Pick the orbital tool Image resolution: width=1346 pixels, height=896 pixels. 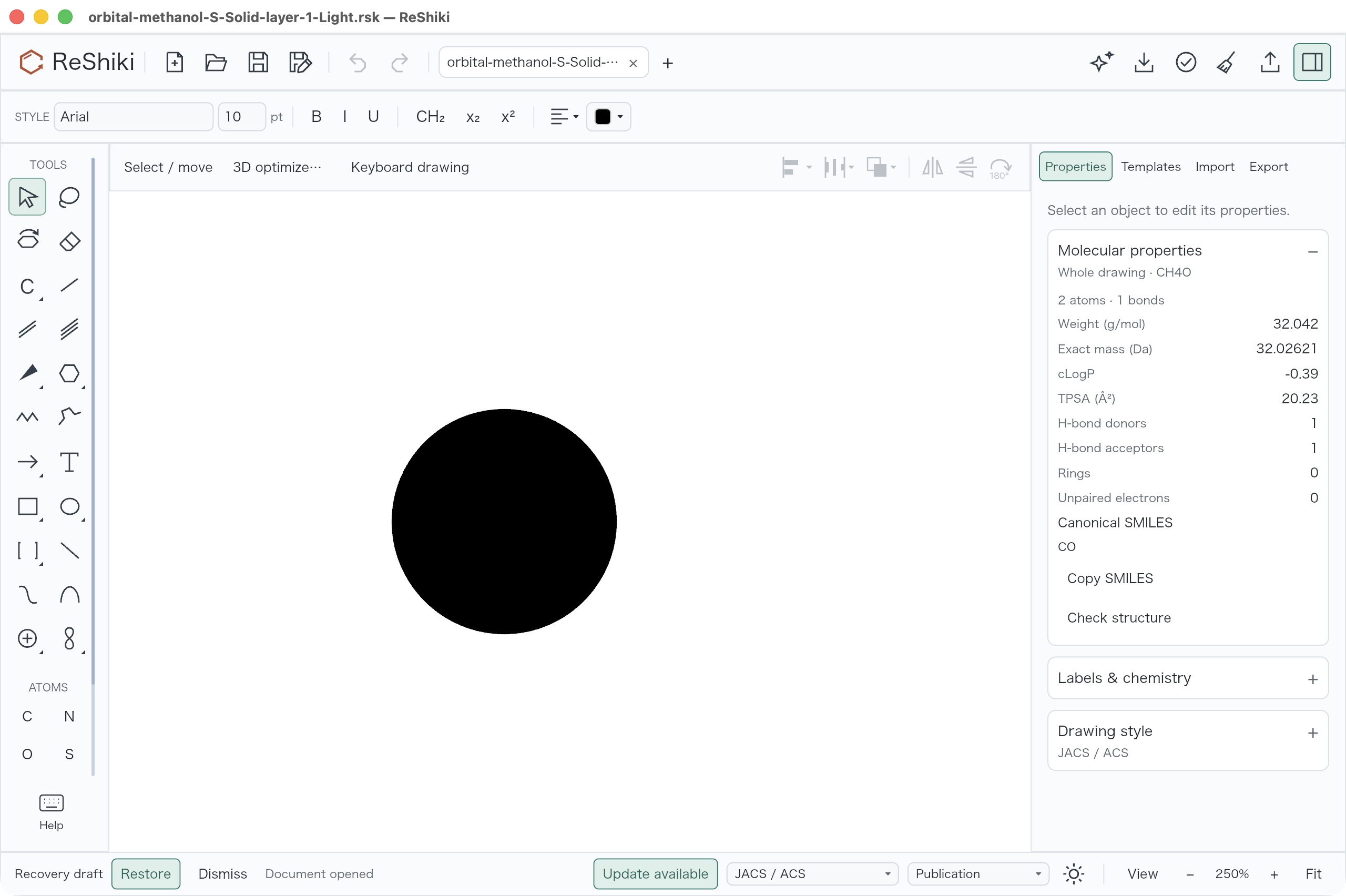(x=69, y=638)
